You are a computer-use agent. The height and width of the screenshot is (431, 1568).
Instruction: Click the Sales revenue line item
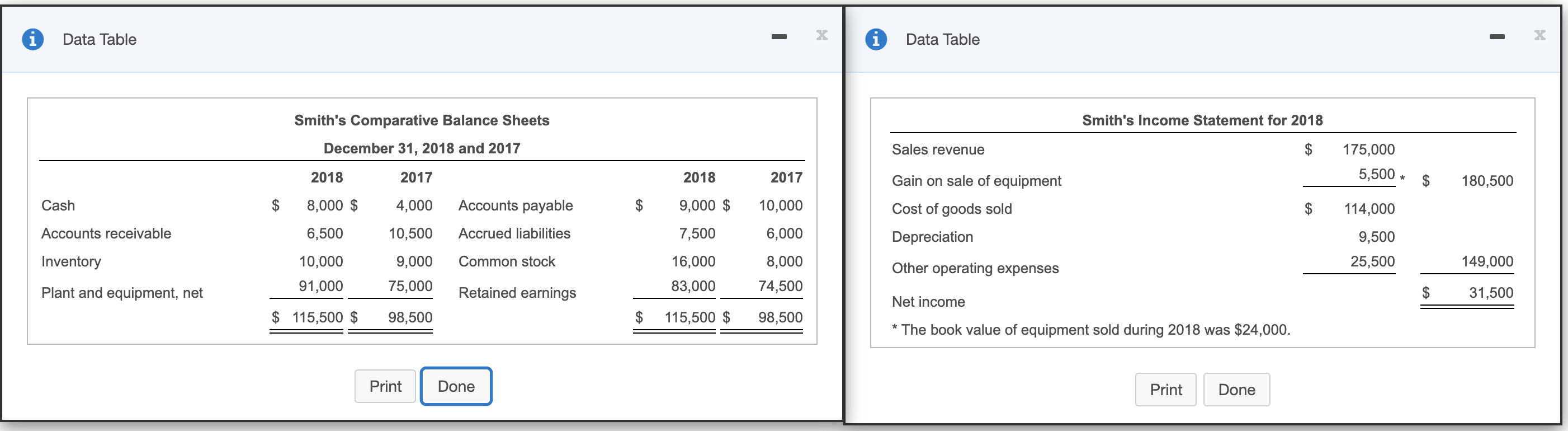click(938, 149)
